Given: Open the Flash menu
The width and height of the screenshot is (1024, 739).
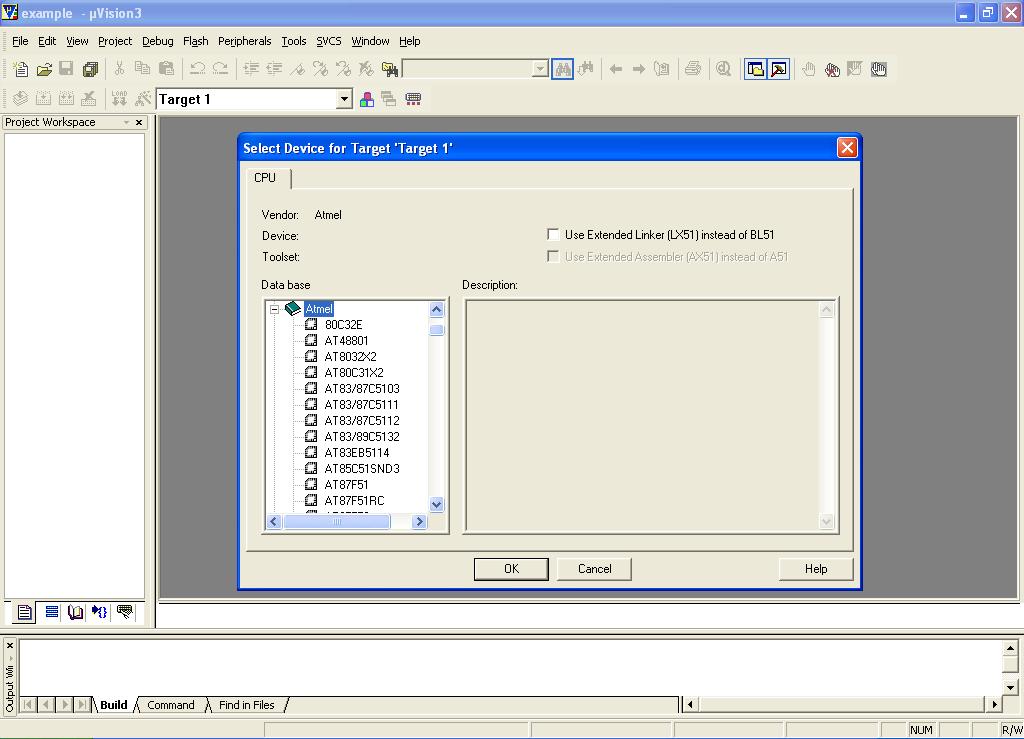Looking at the screenshot, I should click(196, 41).
